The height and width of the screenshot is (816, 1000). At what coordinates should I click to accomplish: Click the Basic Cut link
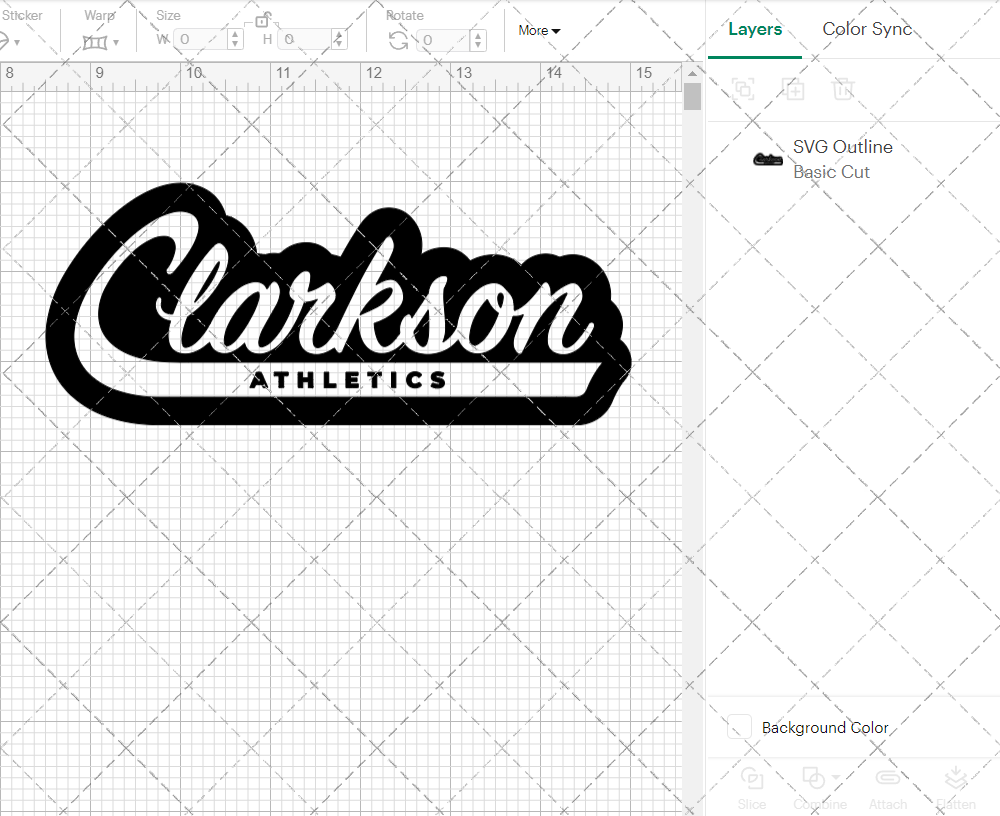831,172
